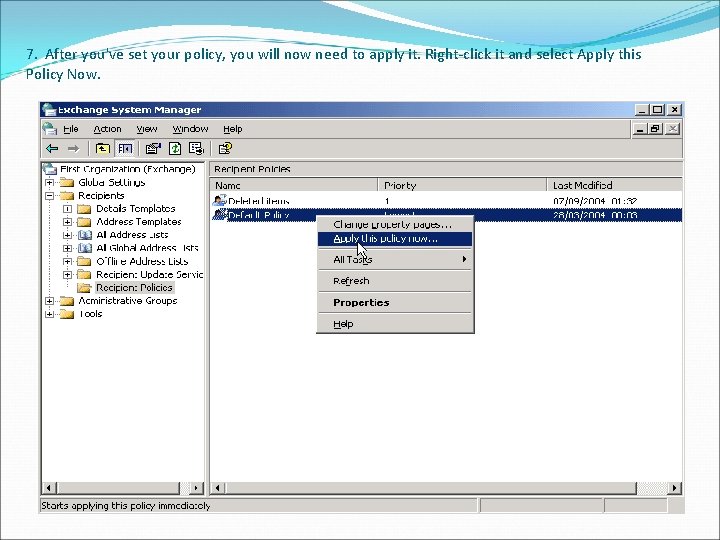Image resolution: width=720 pixels, height=540 pixels.
Task: Click the Details Templates folder icon
Action: click(x=84, y=209)
